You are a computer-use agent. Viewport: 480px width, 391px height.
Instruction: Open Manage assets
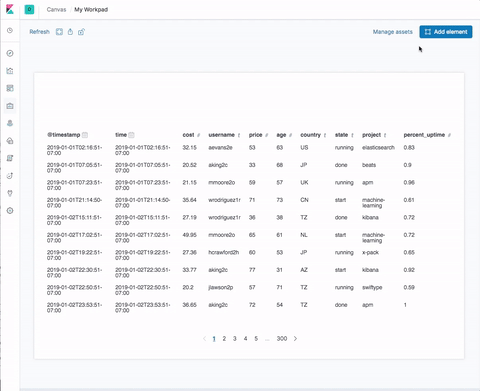[393, 32]
